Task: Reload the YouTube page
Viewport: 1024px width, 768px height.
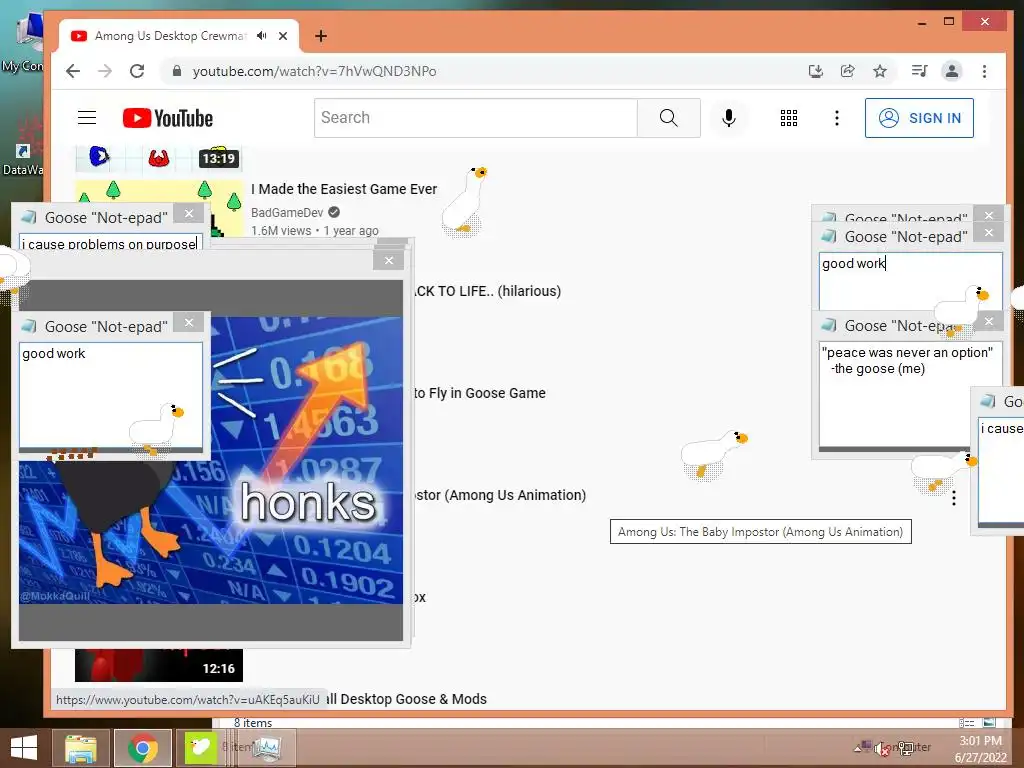Action: pyautogui.click(x=137, y=71)
